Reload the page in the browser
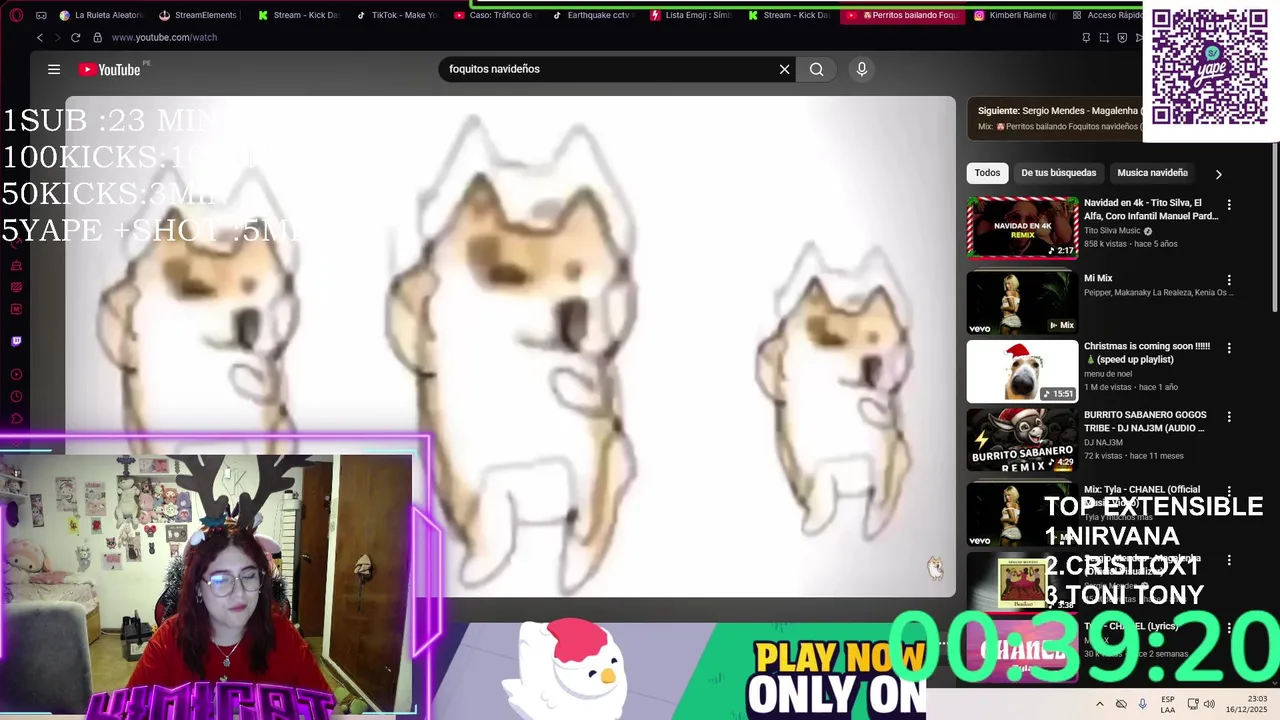 pyautogui.click(x=75, y=37)
